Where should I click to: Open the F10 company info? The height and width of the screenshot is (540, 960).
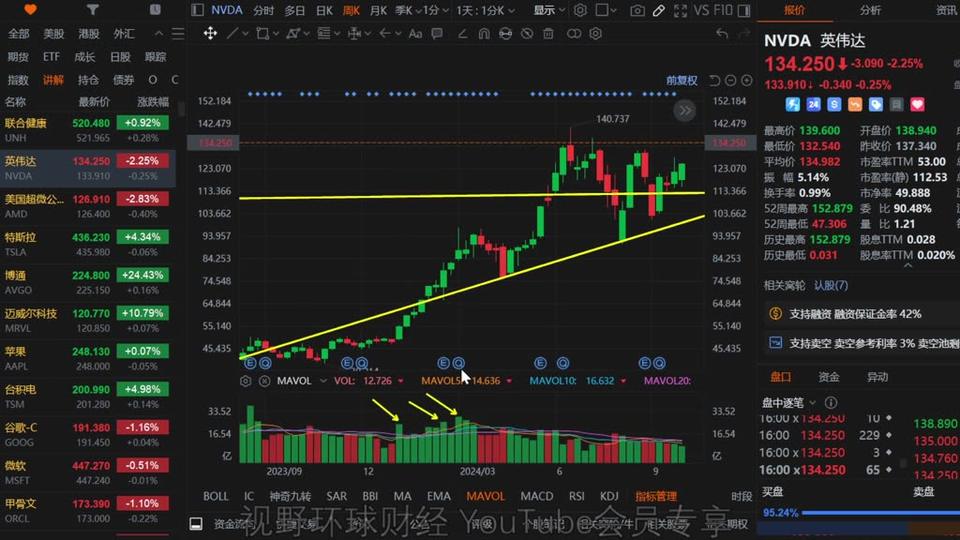tap(723, 10)
